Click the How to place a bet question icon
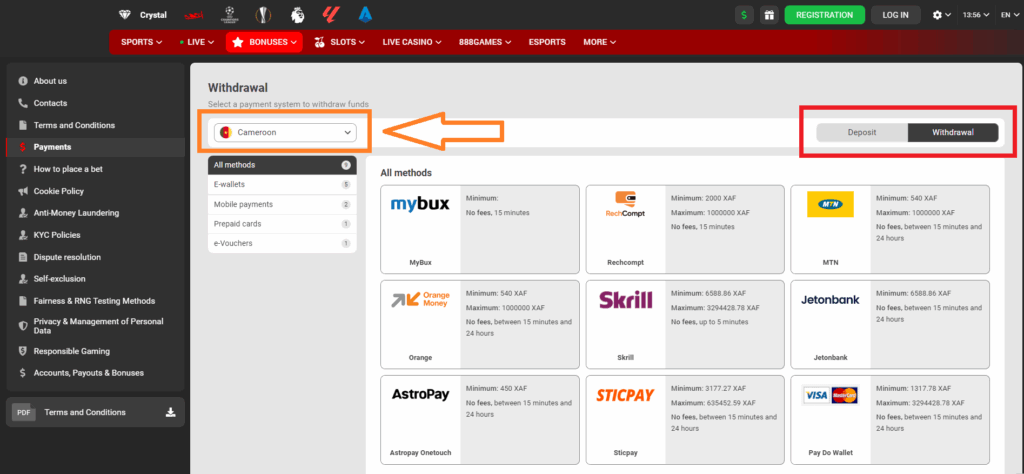Screen dimensions: 1024x474 [23, 169]
